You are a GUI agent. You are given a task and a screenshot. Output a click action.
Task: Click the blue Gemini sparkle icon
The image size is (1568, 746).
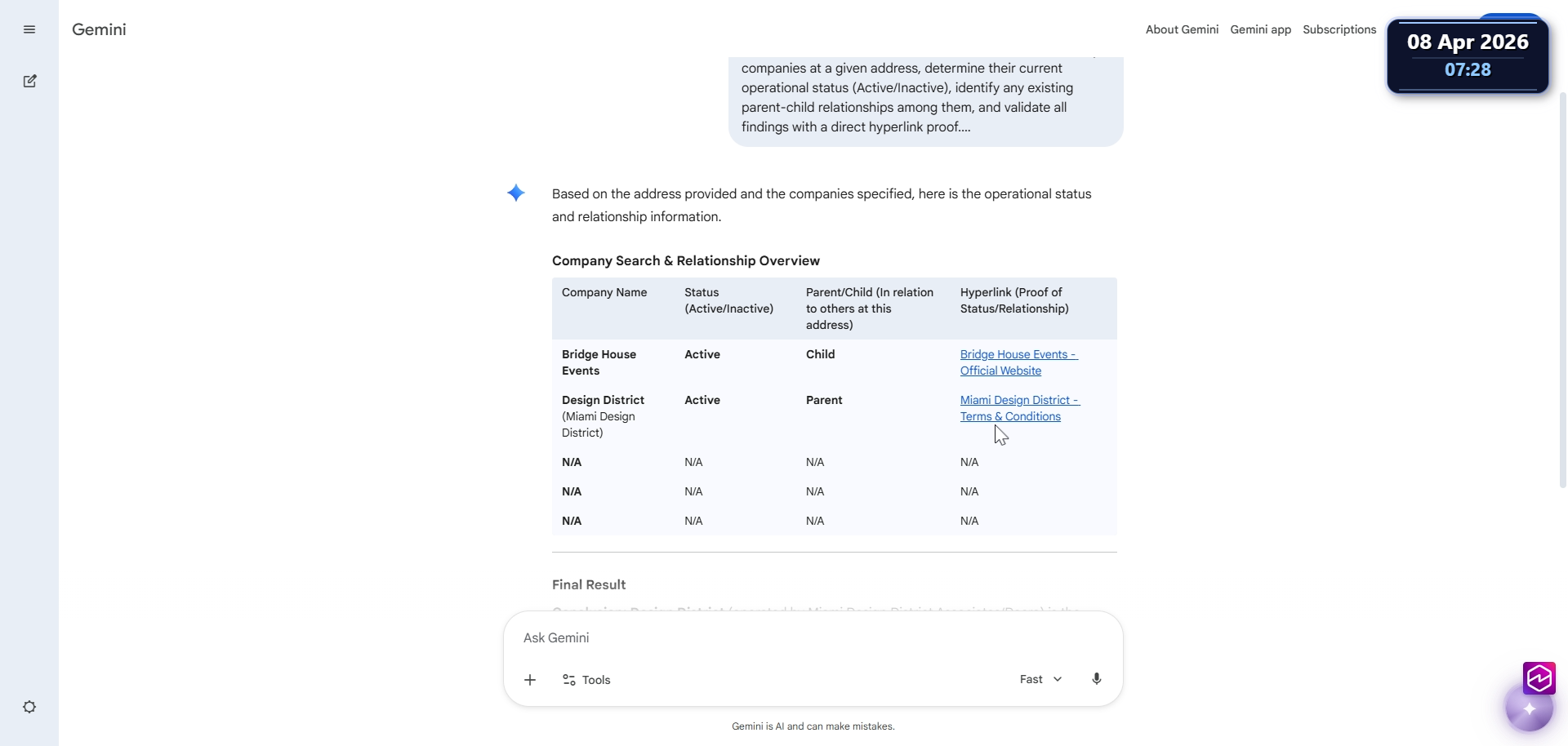(516, 193)
